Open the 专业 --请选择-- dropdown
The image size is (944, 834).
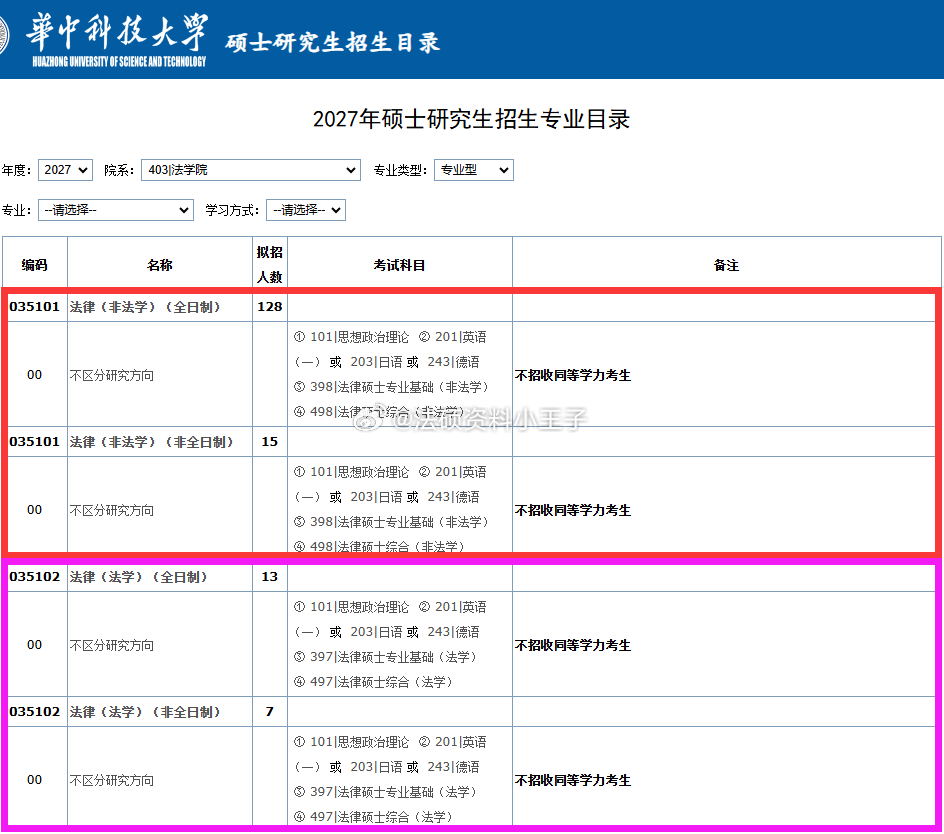click(x=116, y=210)
